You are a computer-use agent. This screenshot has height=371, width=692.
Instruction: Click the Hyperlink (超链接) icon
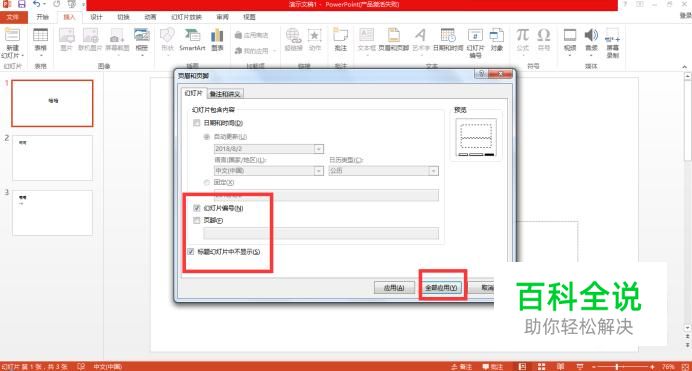tap(293, 35)
